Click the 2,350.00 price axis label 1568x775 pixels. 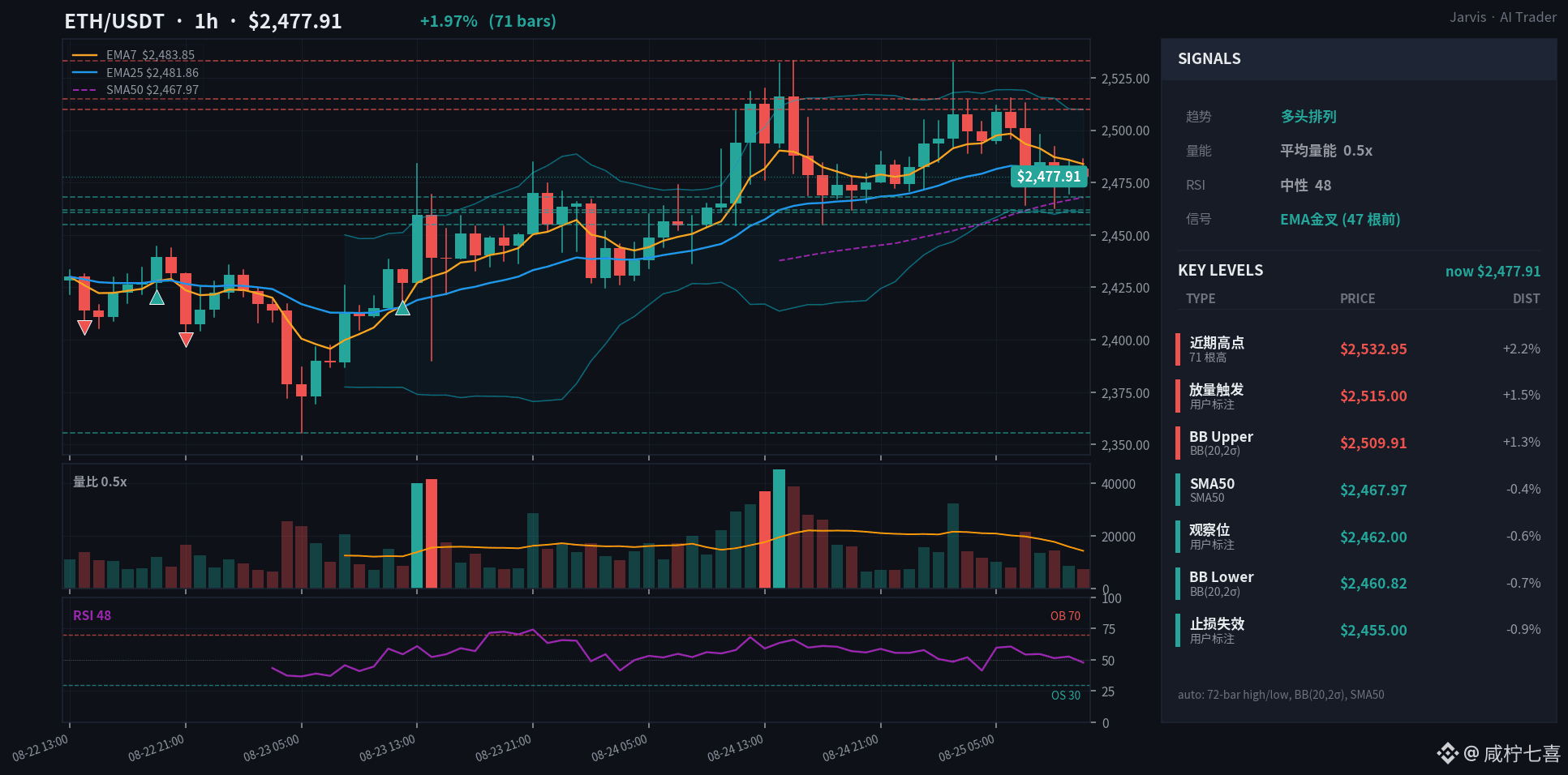tap(1125, 445)
